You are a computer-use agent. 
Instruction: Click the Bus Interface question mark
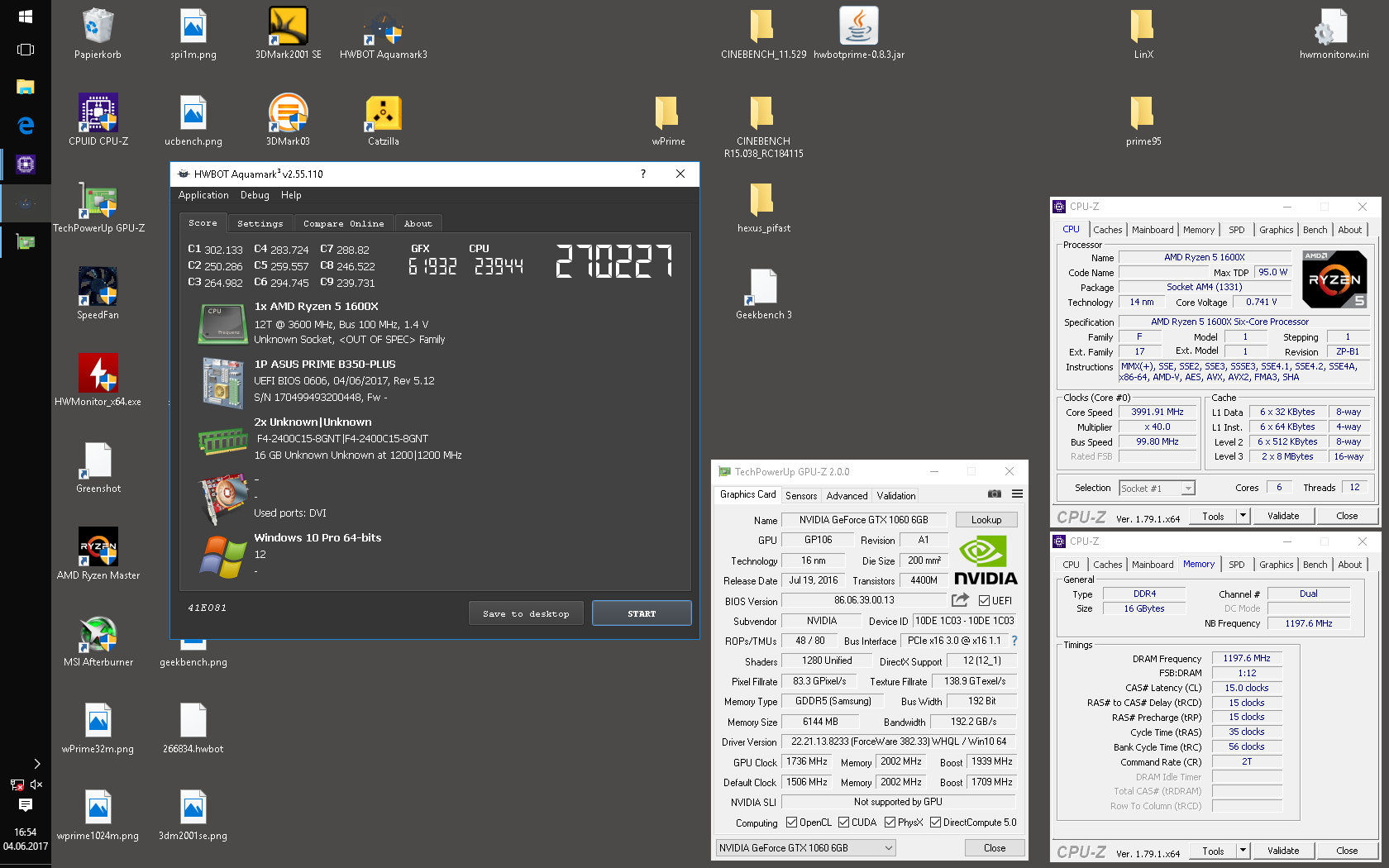click(1014, 641)
